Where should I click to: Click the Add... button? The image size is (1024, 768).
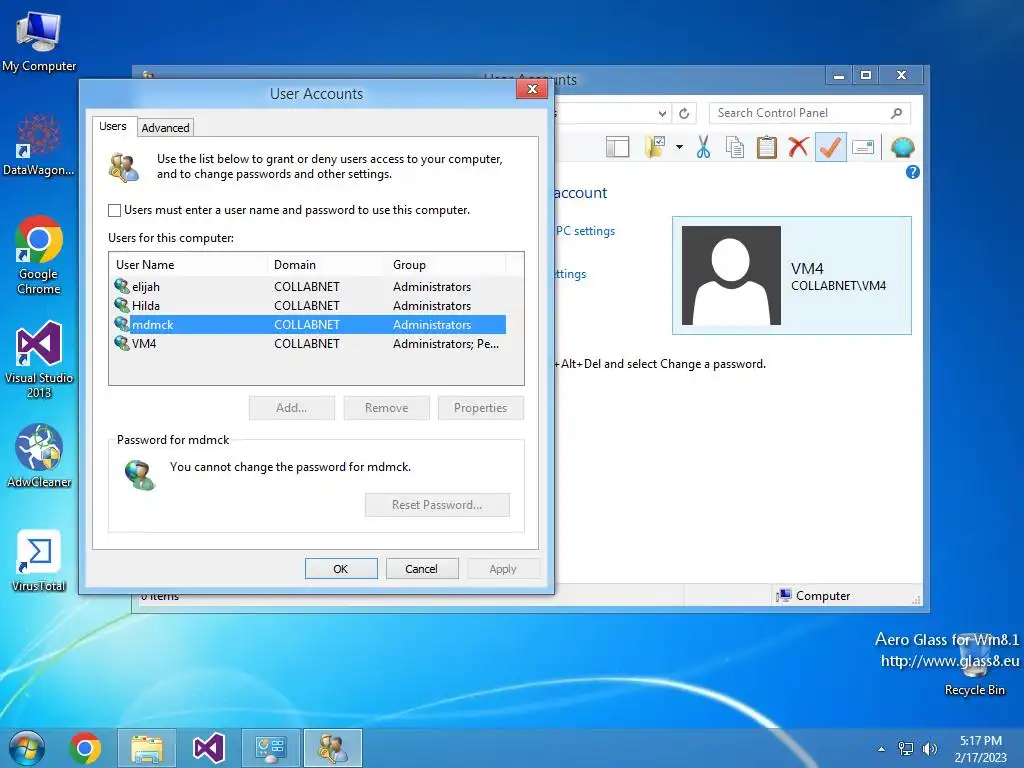(292, 408)
